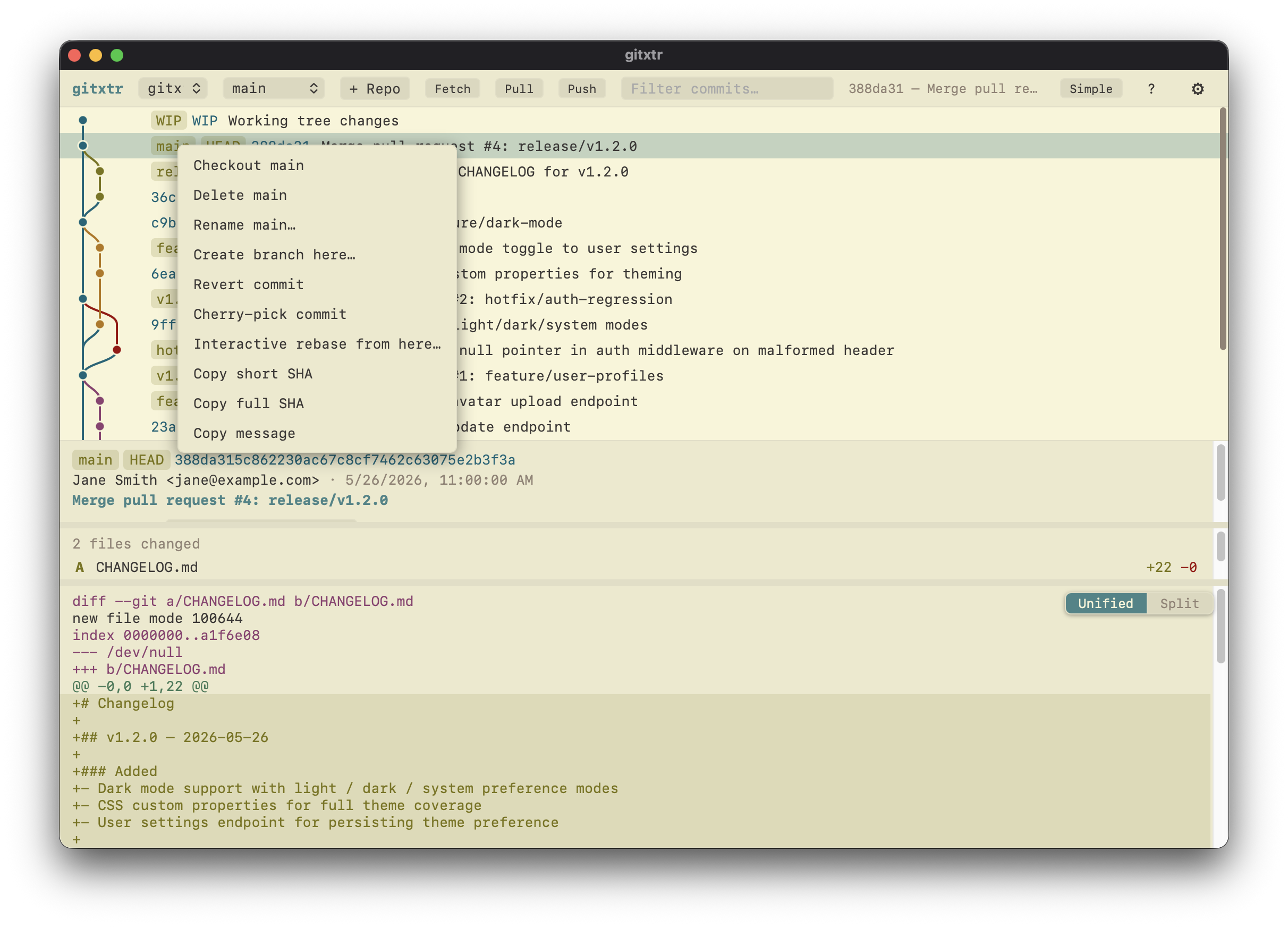Screen dimensions: 1288x927
Task: Click the Jane Smith author line
Action: click(303, 480)
